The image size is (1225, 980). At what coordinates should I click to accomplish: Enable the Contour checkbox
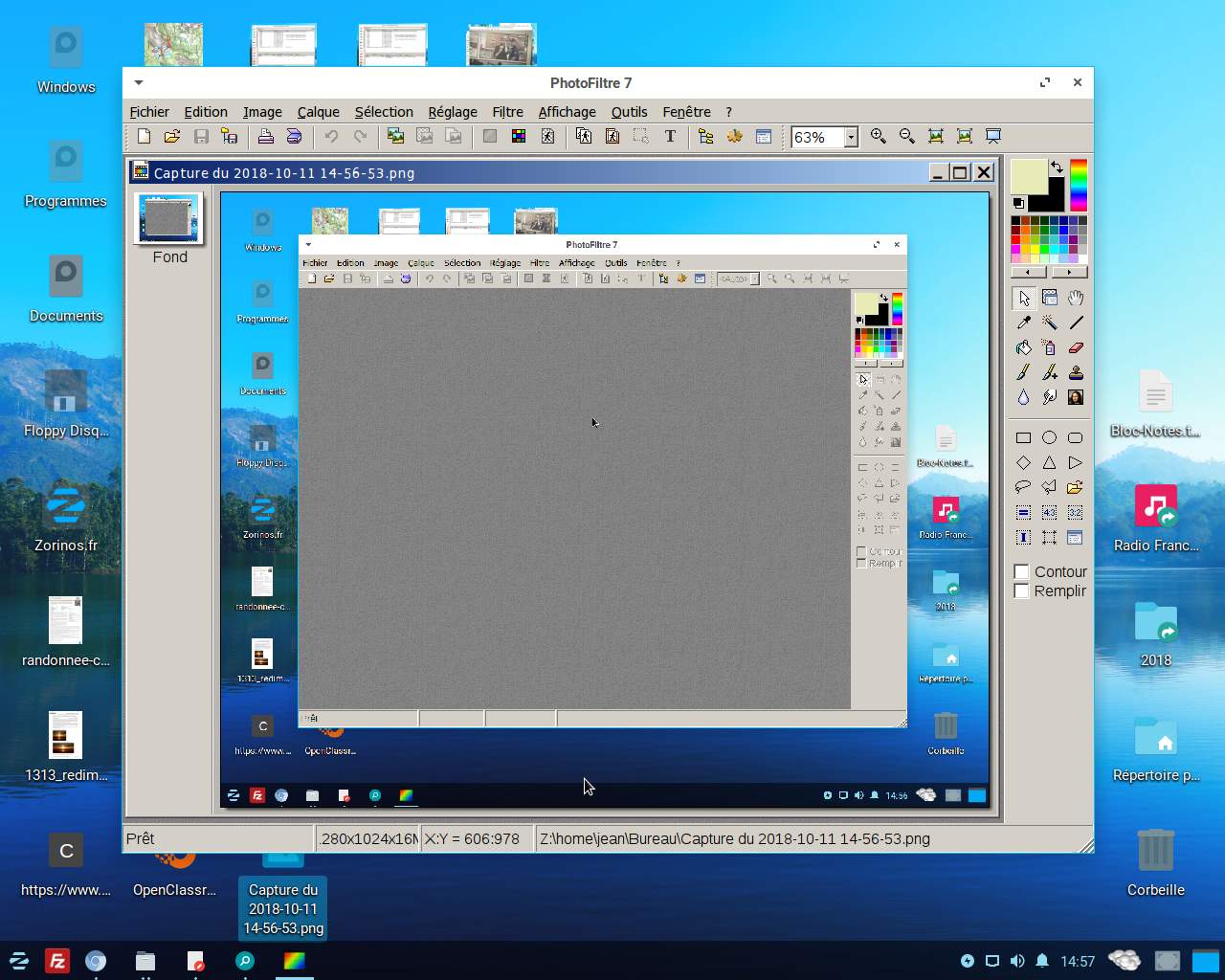(1021, 571)
